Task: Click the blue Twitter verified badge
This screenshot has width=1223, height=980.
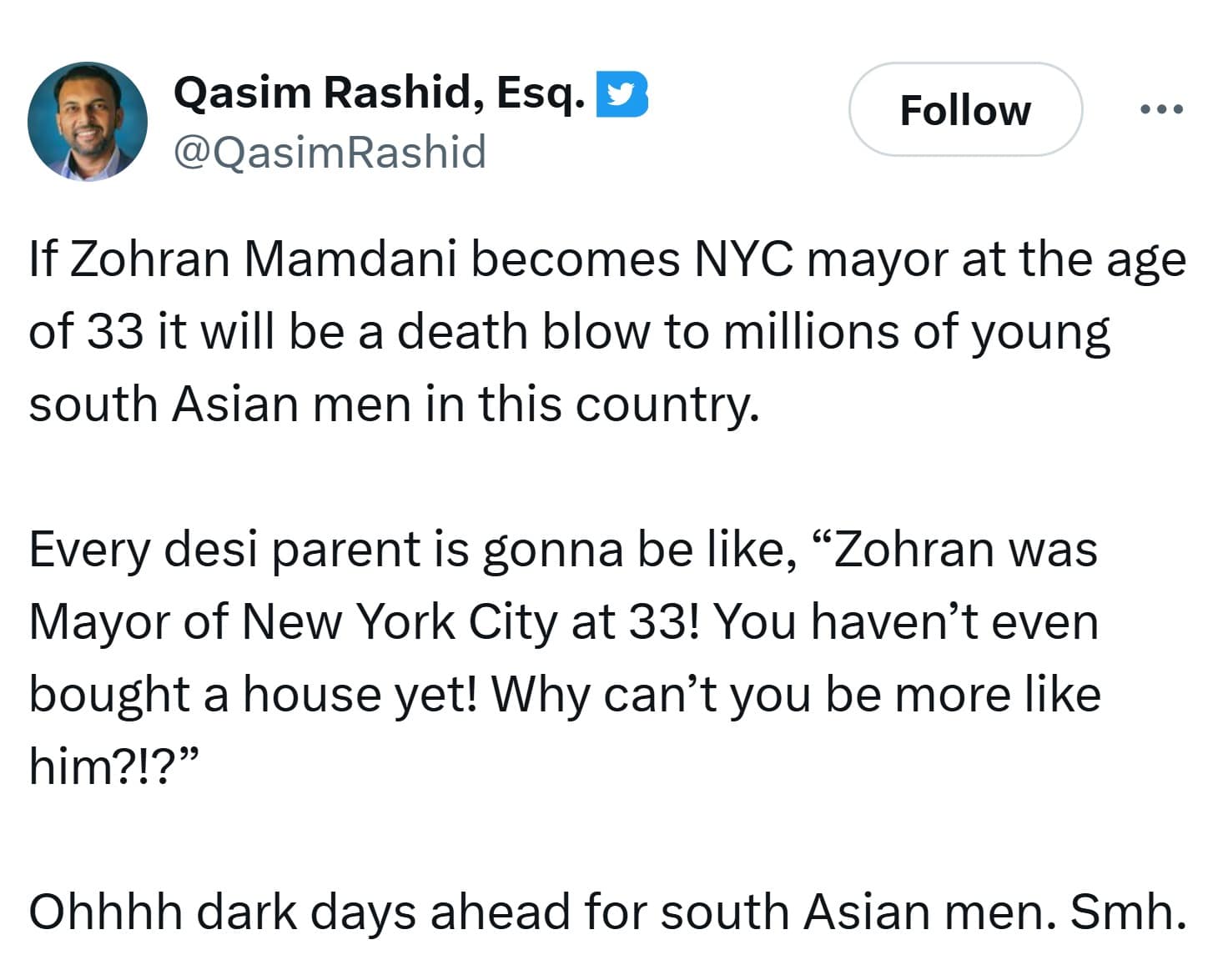Action: pos(622,93)
